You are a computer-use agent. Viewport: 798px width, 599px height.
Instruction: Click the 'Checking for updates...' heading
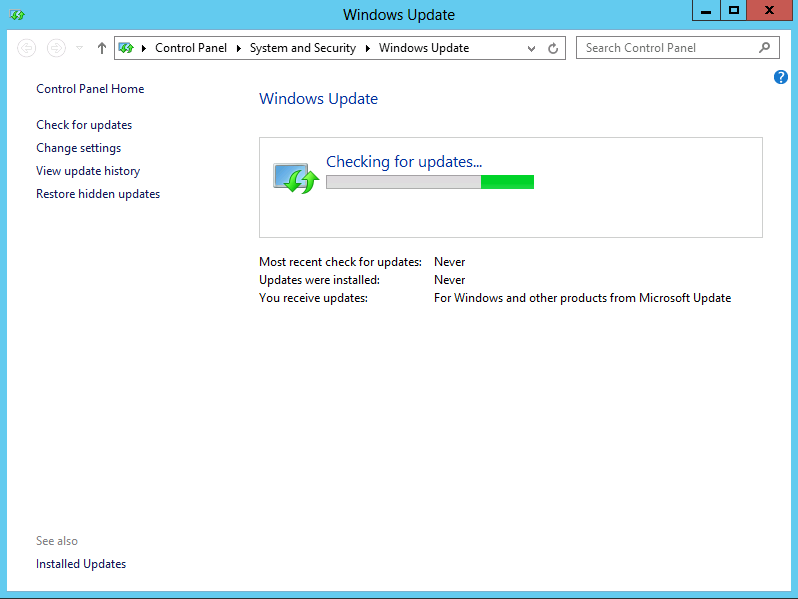404,161
